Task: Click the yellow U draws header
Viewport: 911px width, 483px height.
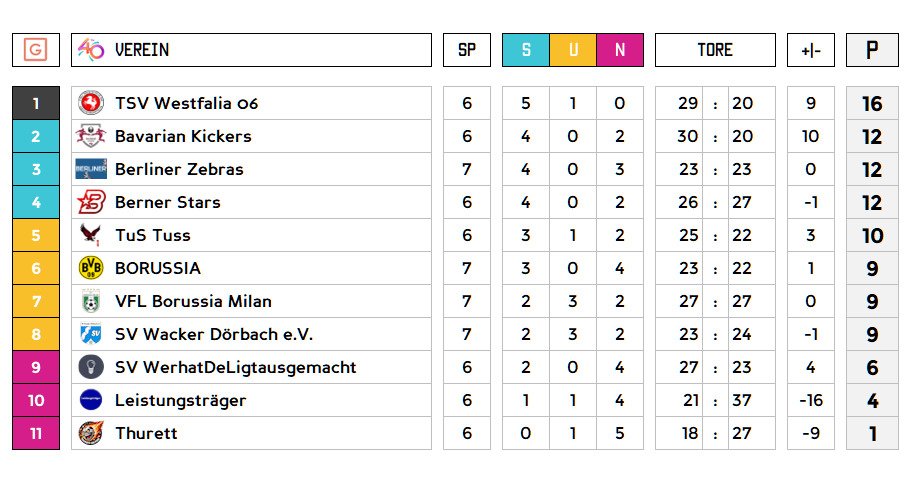Action: click(x=573, y=50)
